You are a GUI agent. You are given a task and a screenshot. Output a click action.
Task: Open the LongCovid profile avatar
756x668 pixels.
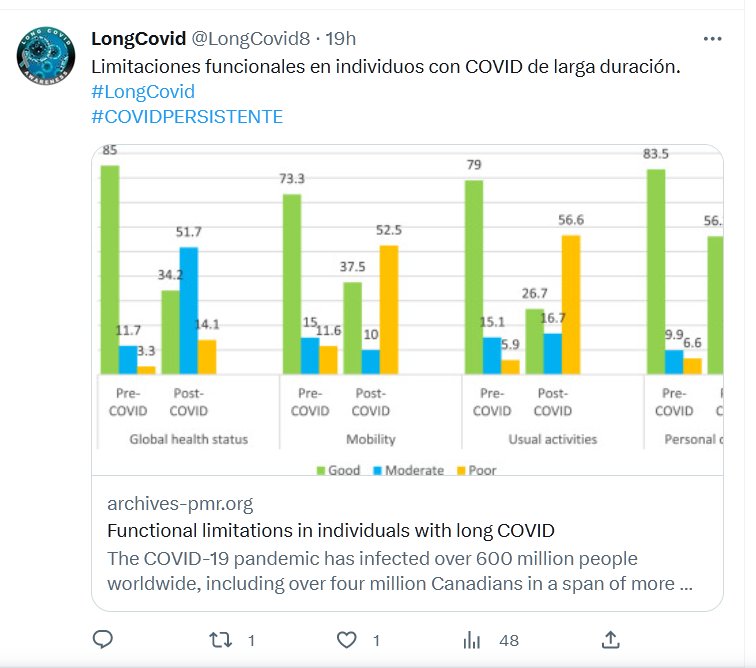47,54
